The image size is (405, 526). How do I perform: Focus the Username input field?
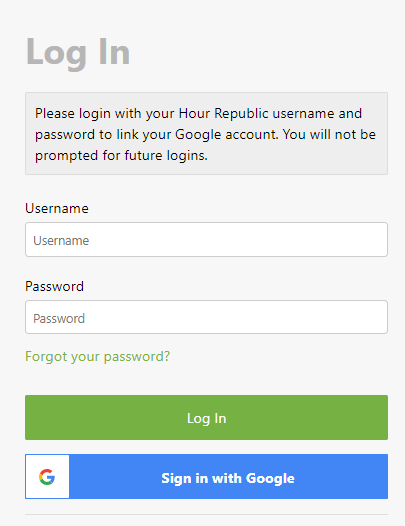coord(206,240)
